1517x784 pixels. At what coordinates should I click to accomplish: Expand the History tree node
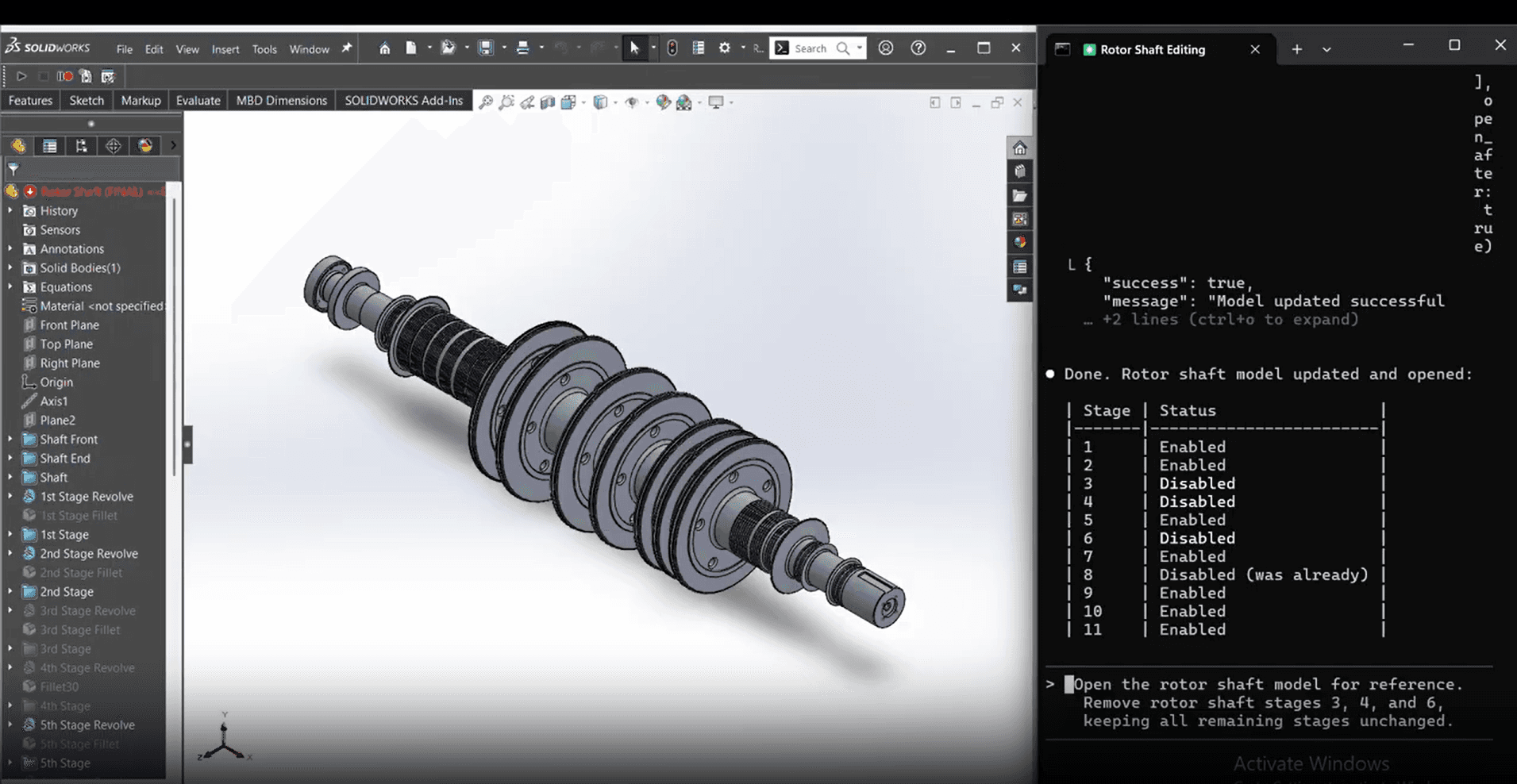10,211
